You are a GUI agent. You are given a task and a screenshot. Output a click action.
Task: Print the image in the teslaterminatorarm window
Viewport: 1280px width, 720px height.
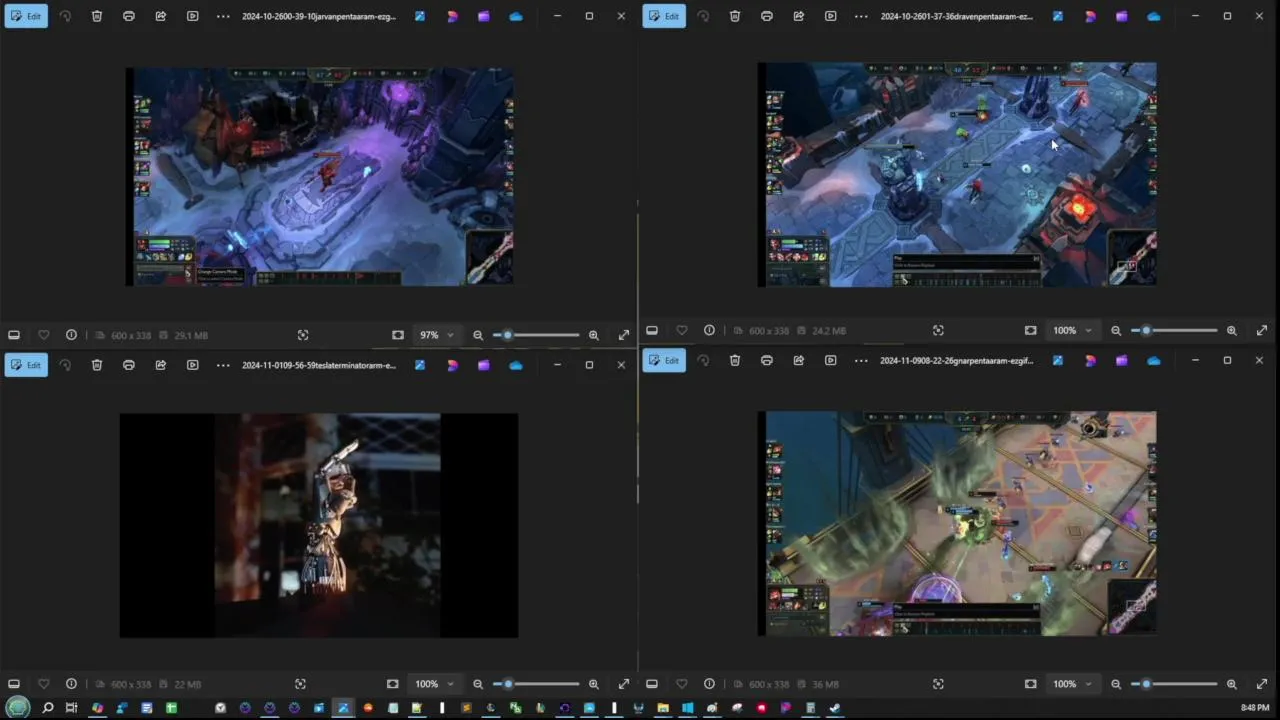click(129, 365)
